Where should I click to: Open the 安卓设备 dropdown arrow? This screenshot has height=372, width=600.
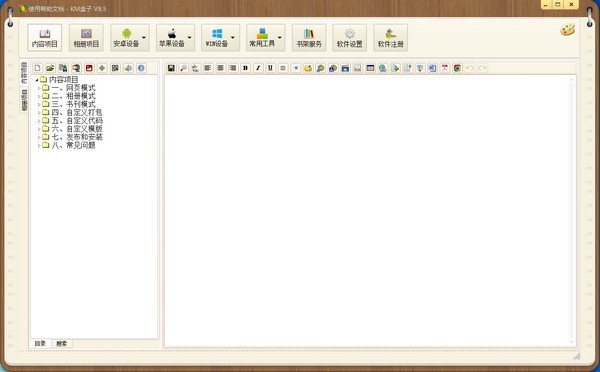click(x=144, y=38)
